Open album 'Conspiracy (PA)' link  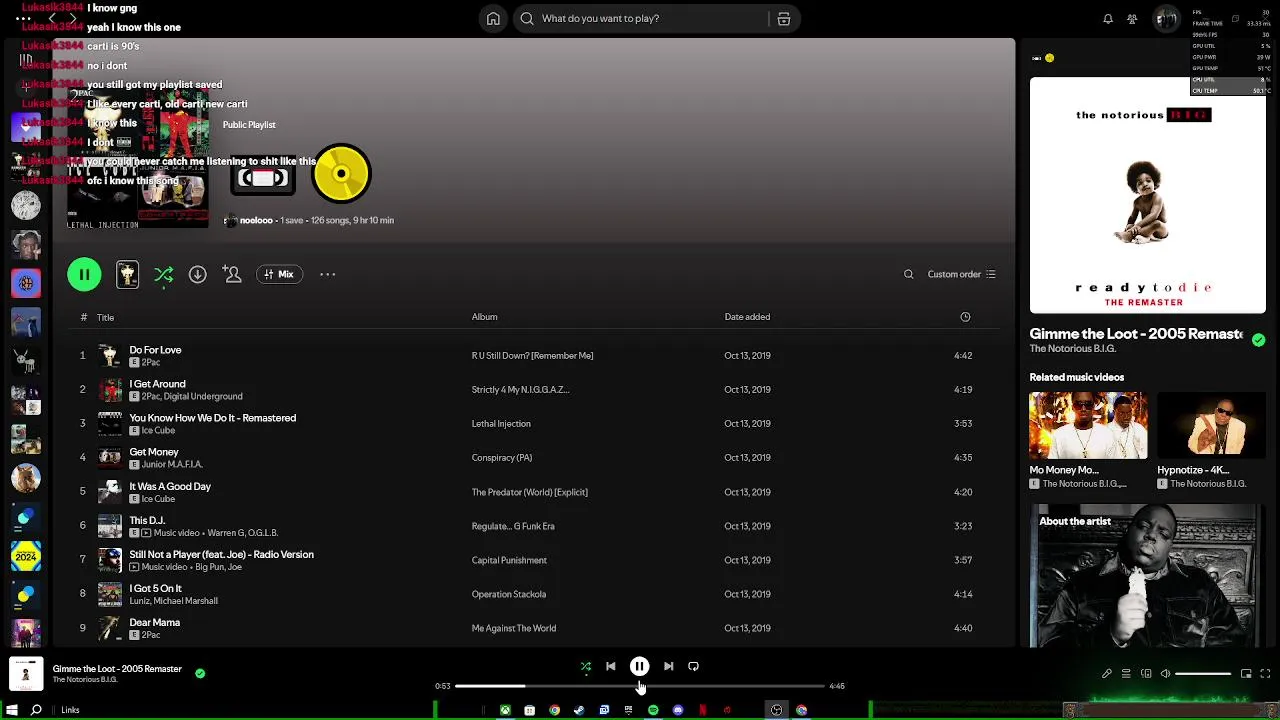pyautogui.click(x=502, y=458)
